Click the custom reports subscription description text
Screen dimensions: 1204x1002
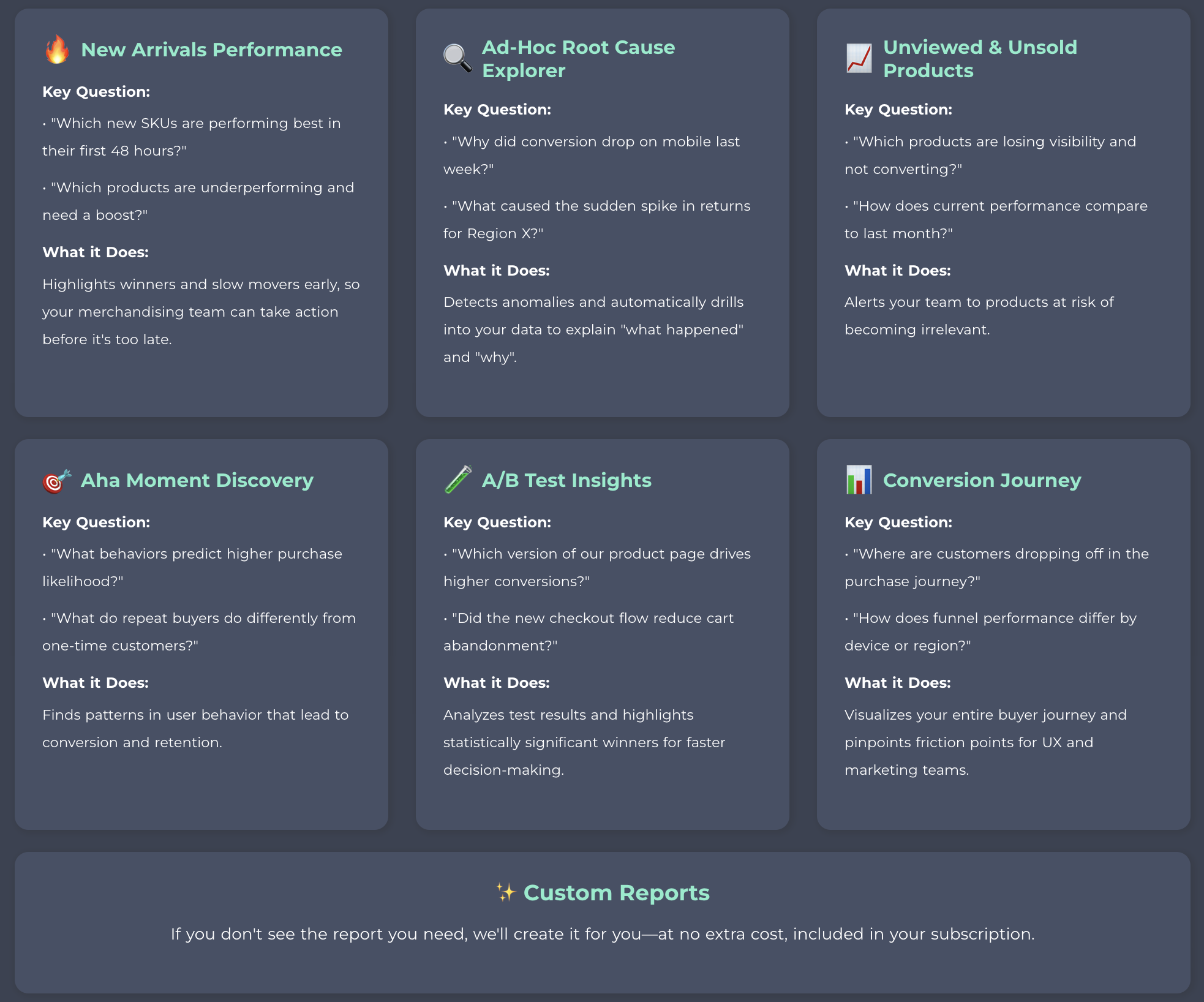click(602, 934)
